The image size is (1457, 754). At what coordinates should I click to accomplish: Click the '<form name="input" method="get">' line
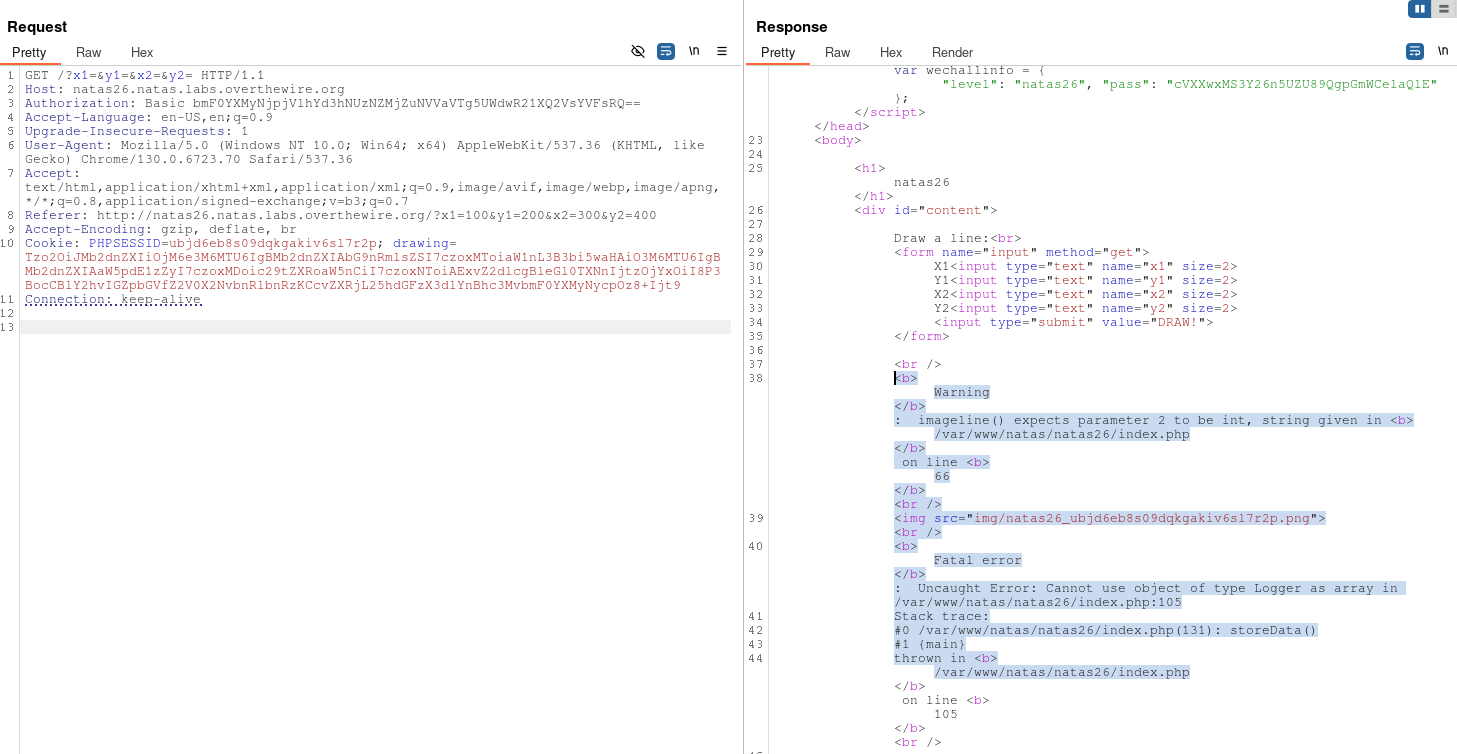(x=1022, y=252)
